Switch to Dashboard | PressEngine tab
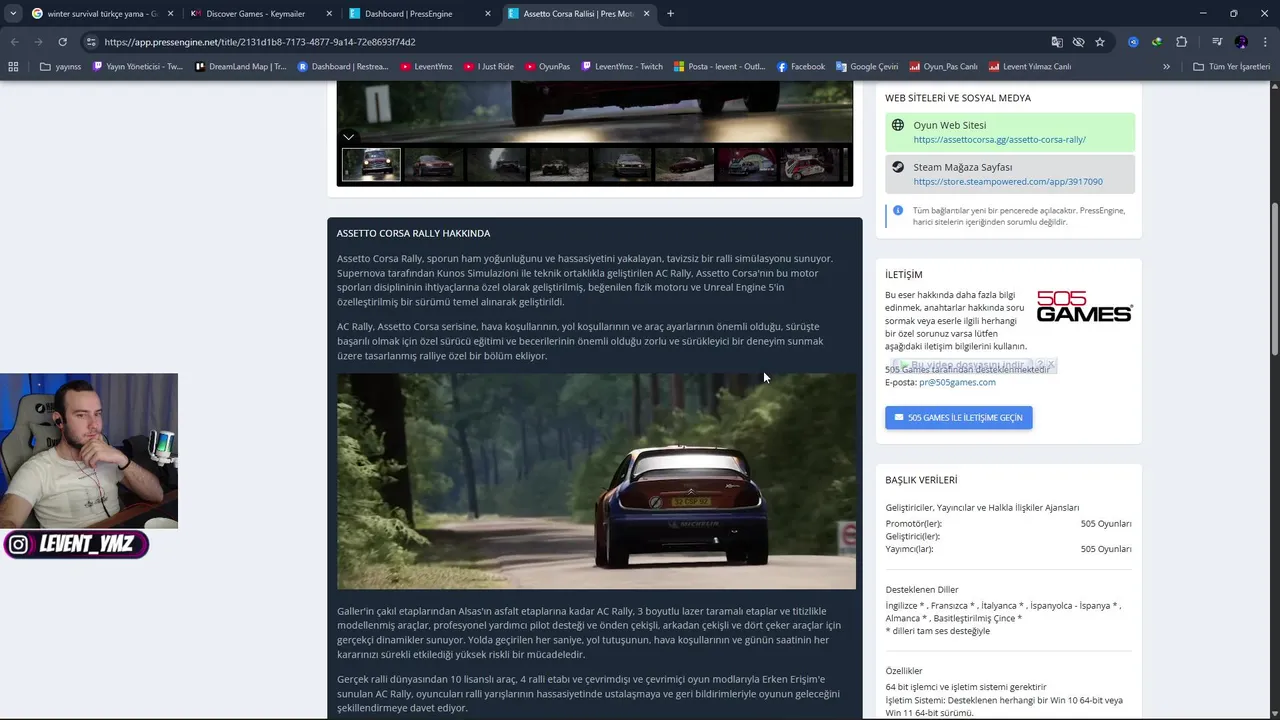The image size is (1280, 720). [421, 14]
